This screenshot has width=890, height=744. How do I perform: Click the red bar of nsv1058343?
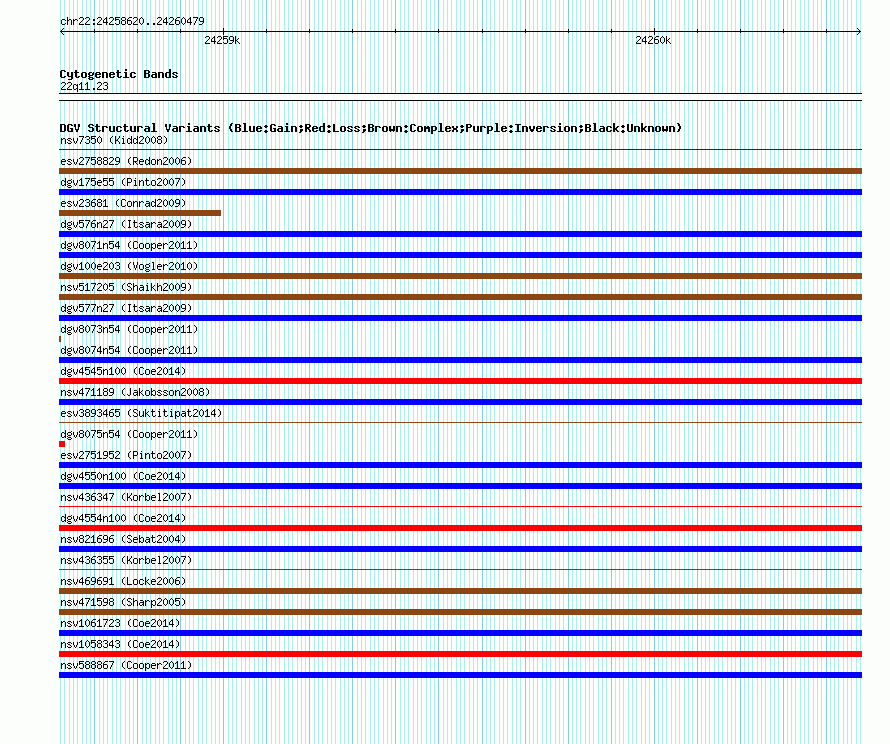(x=460, y=654)
